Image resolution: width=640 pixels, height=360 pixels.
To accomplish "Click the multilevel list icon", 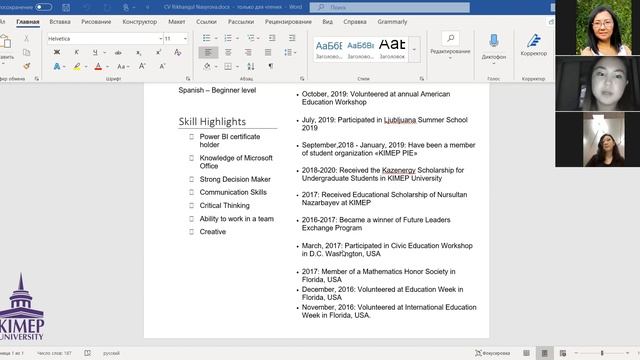I will pyautogui.click(x=251, y=38).
